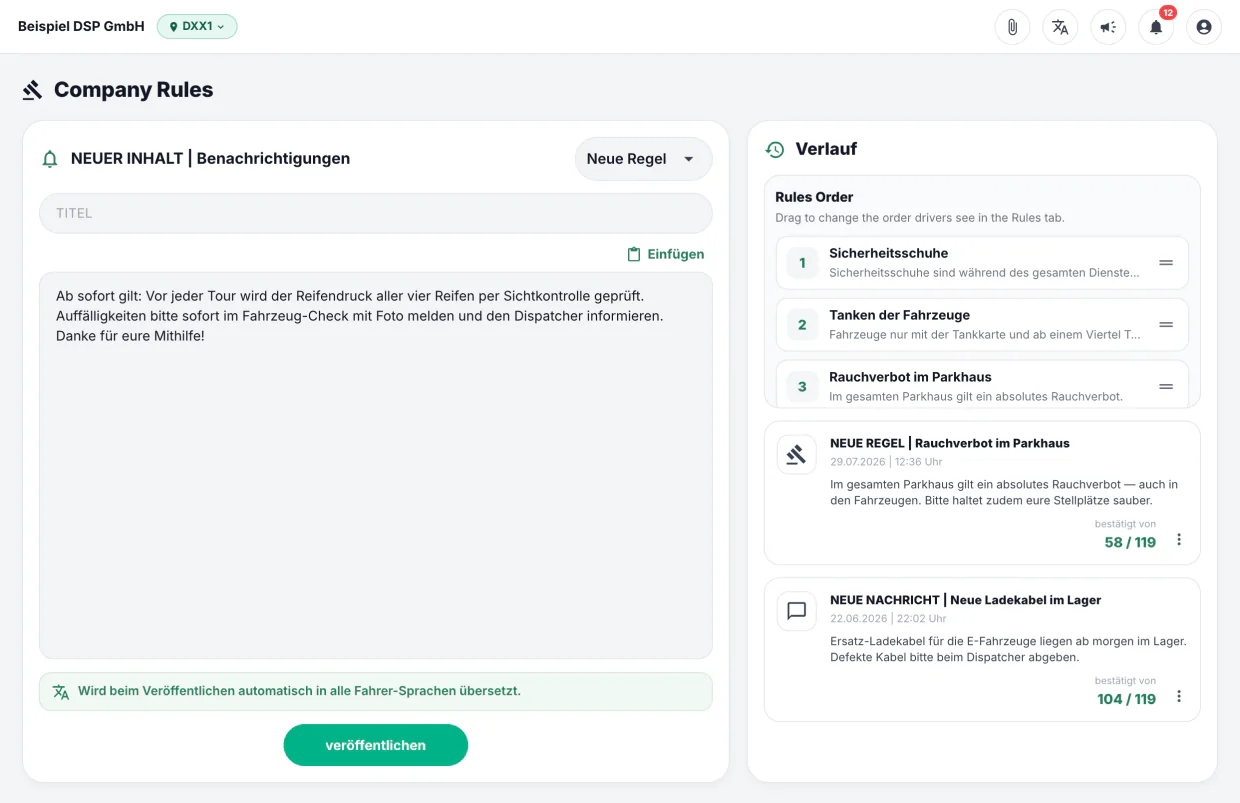
Task: Grab the drag handle for Rauchverbot im Parkhaus rule
Action: (1166, 386)
